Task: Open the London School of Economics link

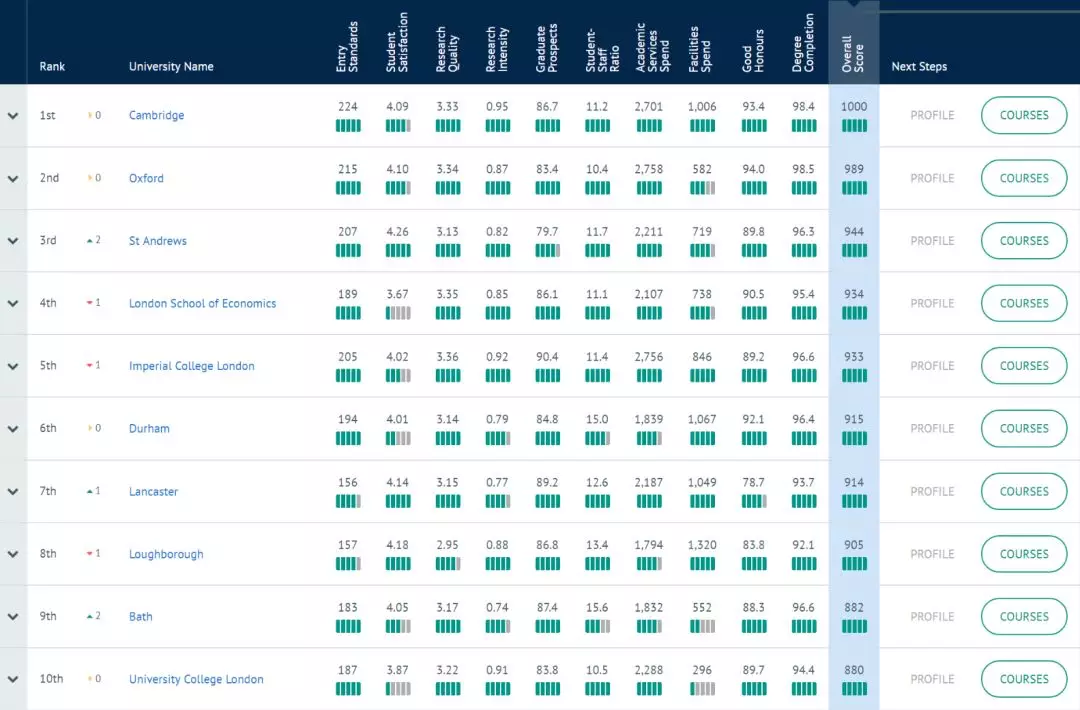Action: click(202, 303)
